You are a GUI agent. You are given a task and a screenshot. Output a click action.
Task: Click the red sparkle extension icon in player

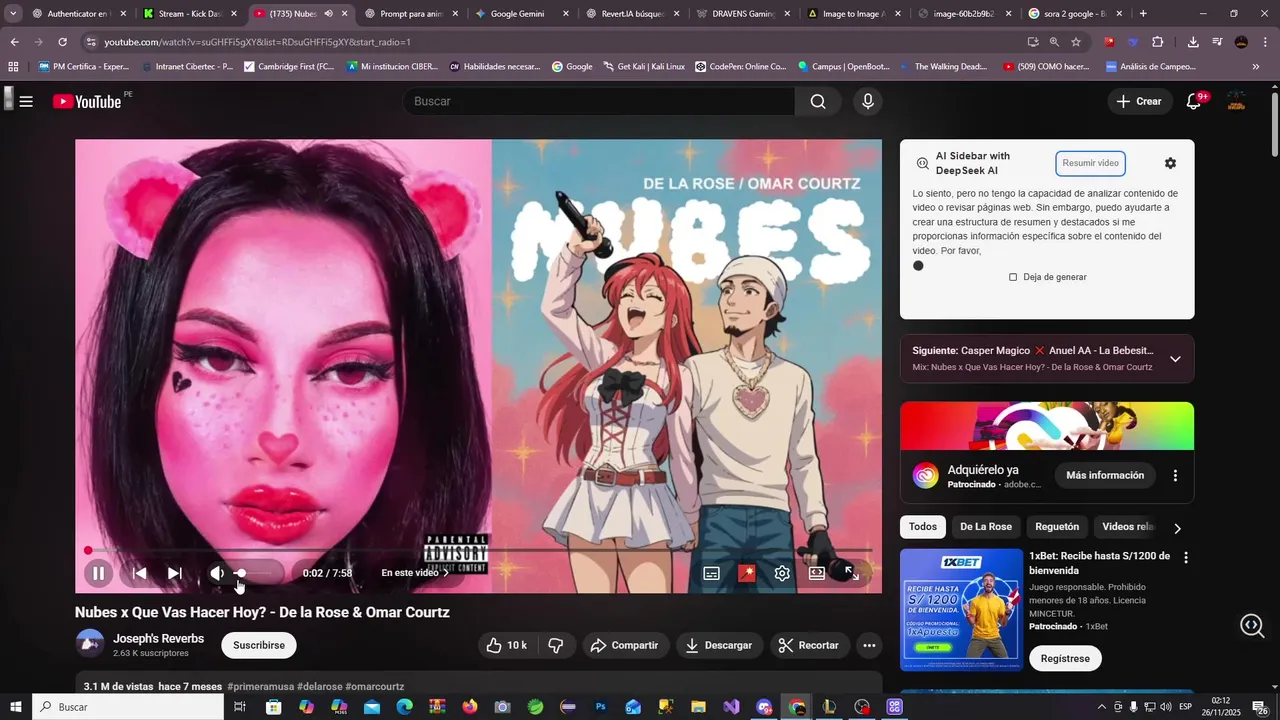pos(747,573)
